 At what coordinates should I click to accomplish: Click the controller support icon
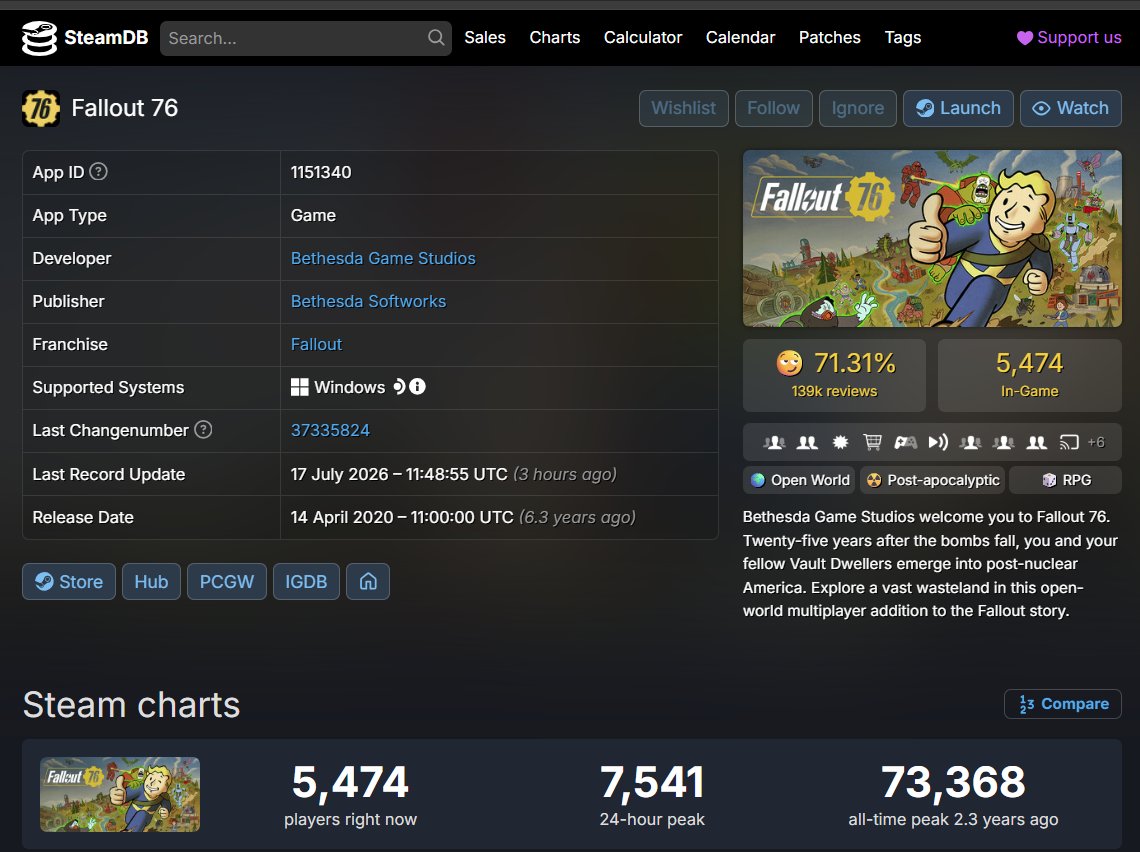point(905,442)
